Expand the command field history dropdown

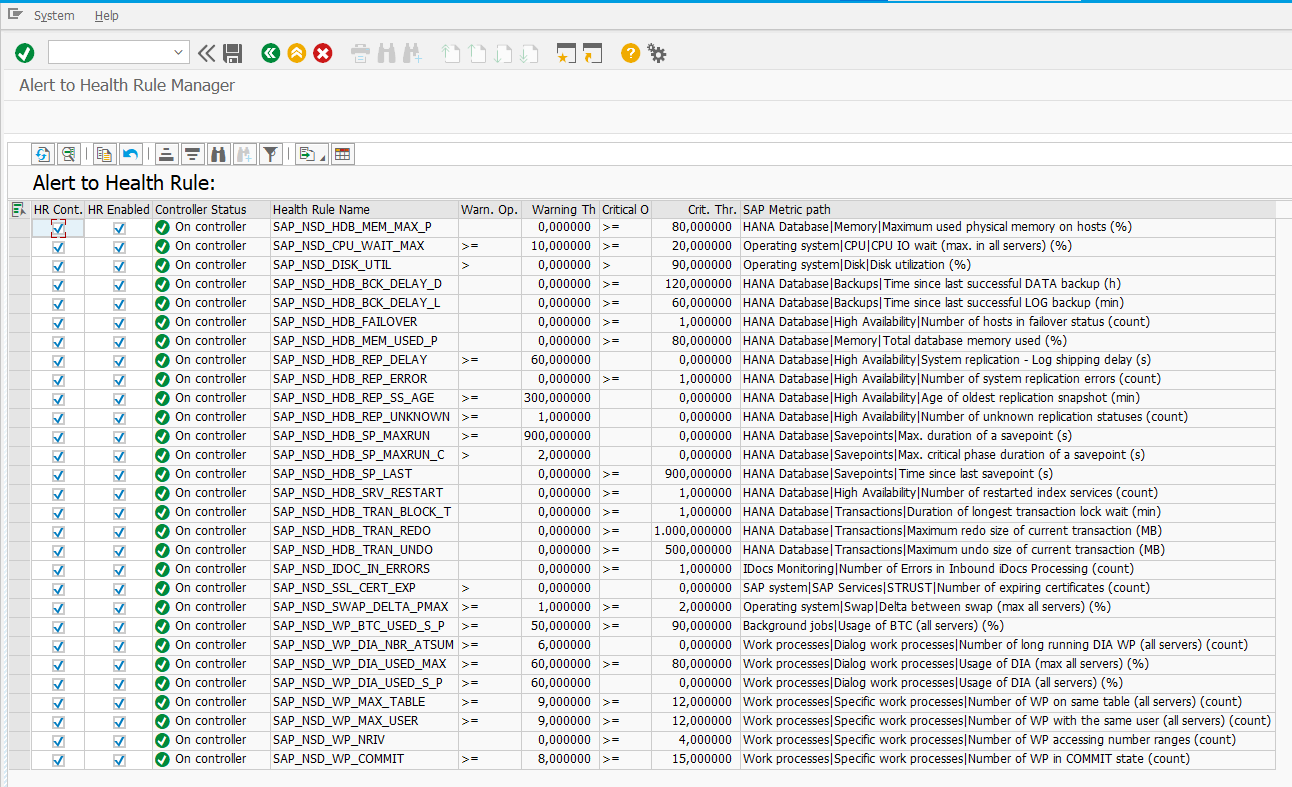179,53
